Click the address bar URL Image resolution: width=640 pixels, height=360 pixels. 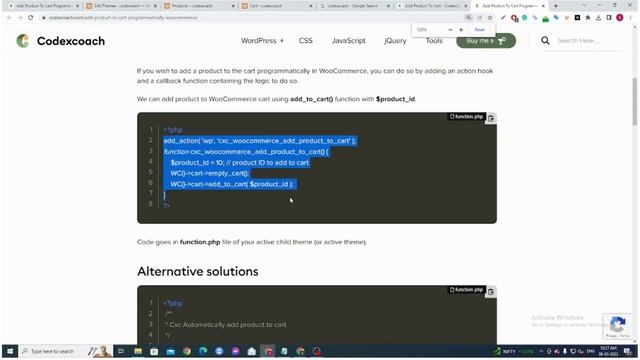click(x=123, y=18)
